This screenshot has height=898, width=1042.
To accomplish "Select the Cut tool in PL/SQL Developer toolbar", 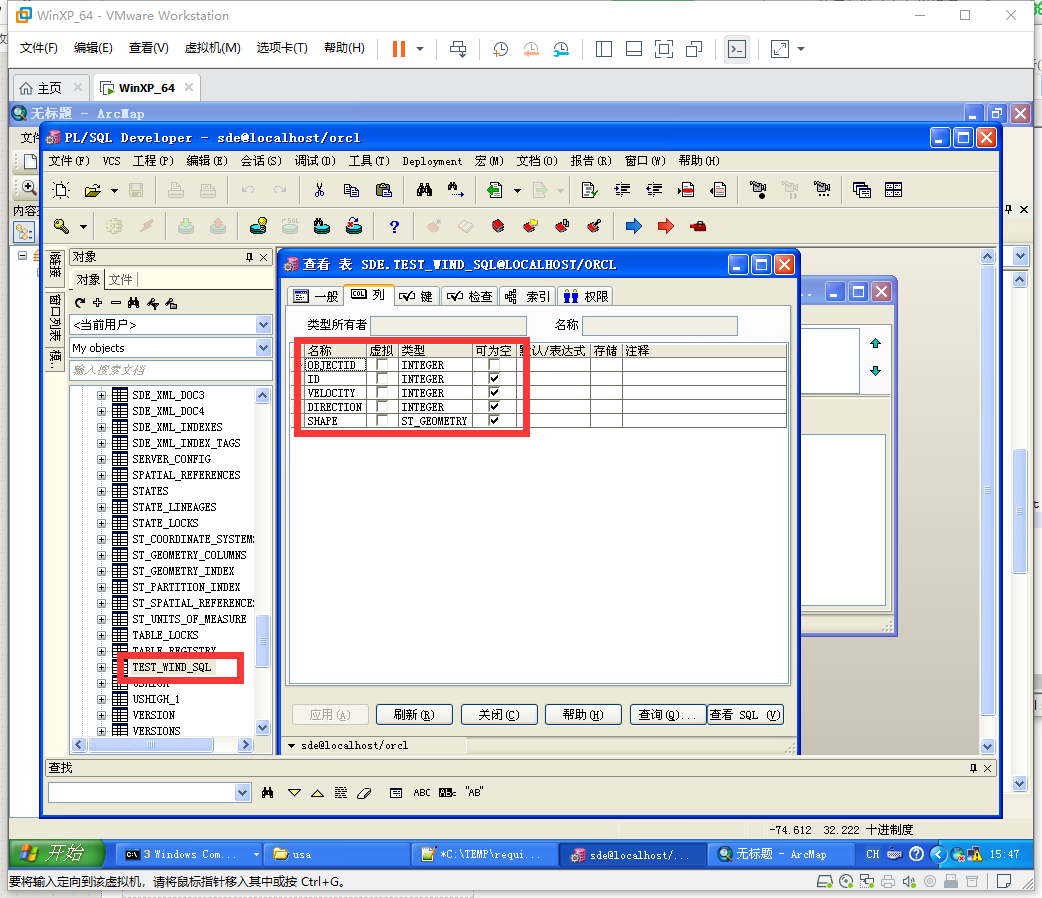I will coord(319,190).
